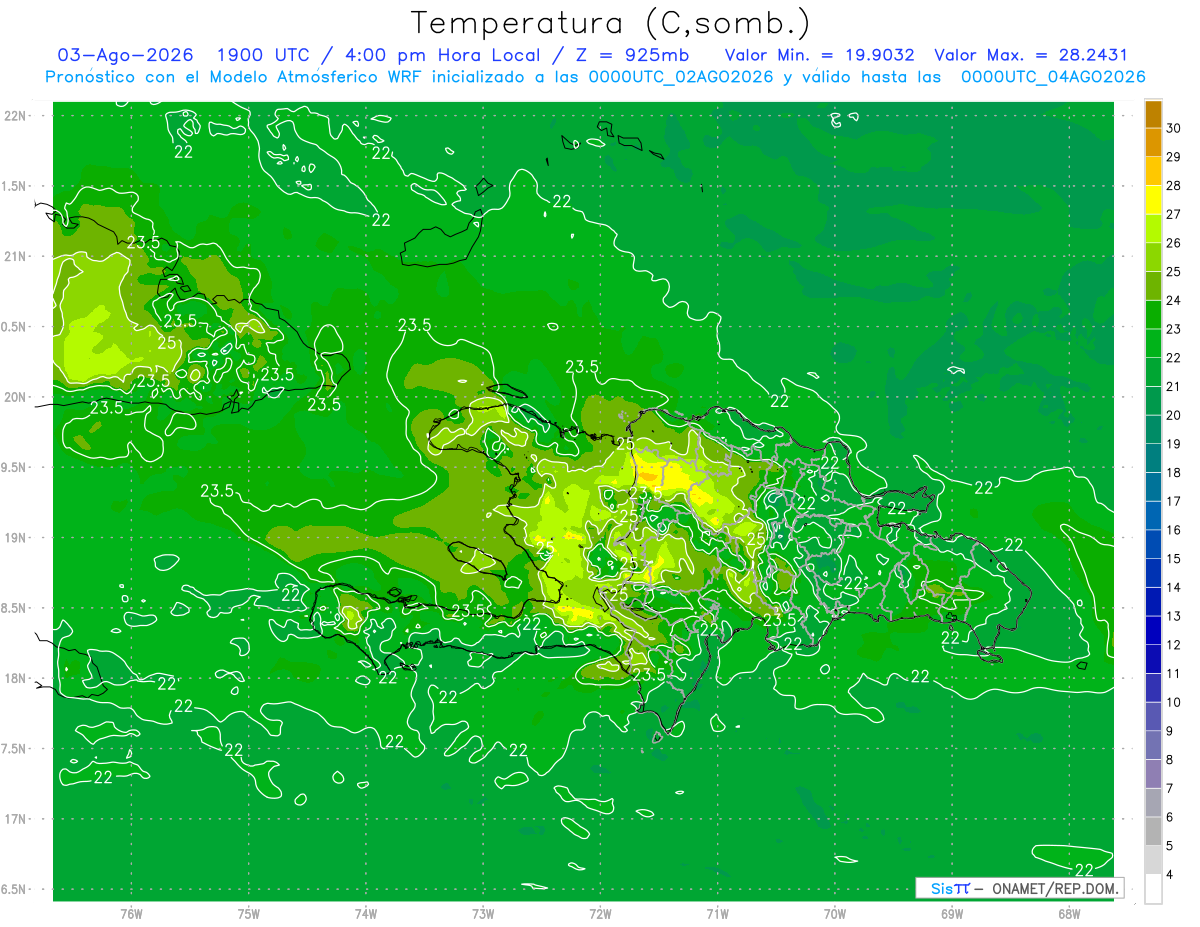
Task: Click the "22N" latitude label
Action: tap(16, 116)
